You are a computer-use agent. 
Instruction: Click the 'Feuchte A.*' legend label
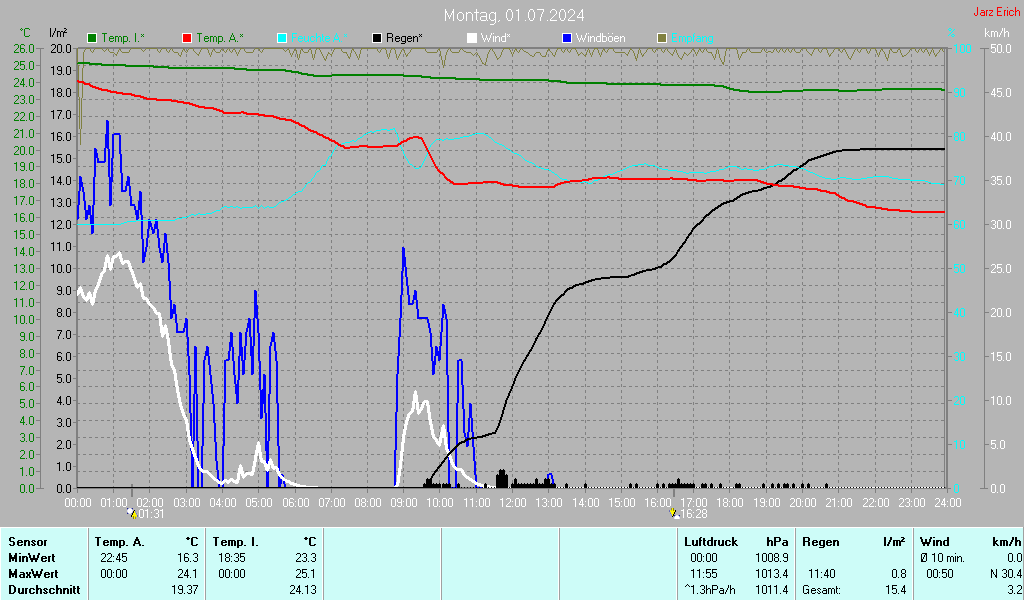tap(319, 38)
